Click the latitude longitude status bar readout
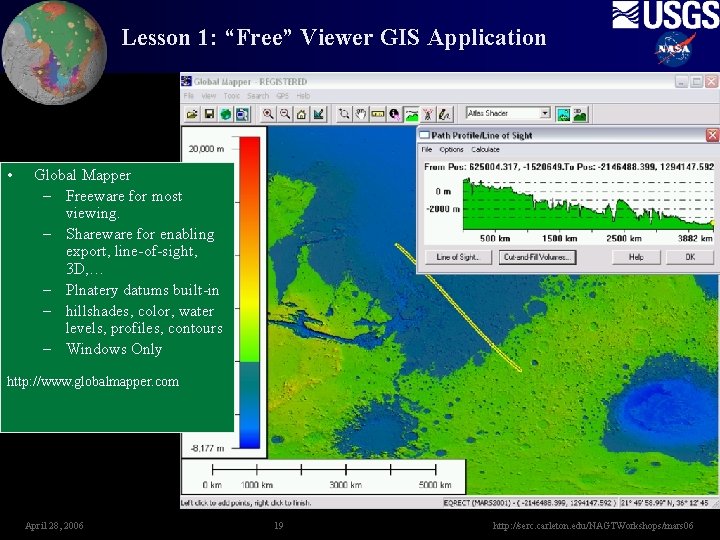This screenshot has width=720, height=540. tap(664, 503)
